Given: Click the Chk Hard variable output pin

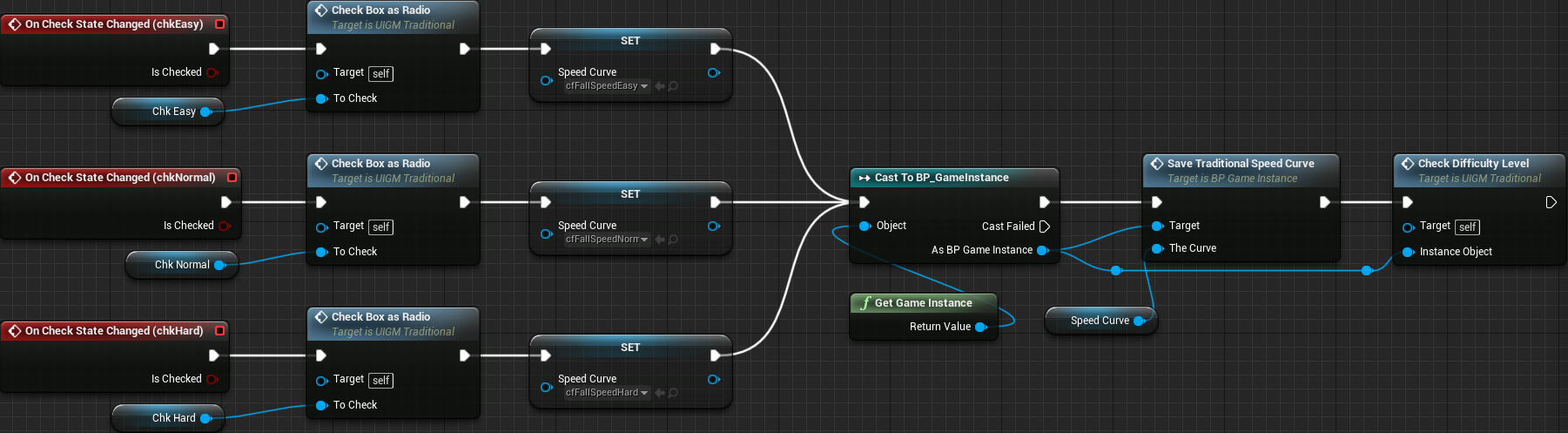Looking at the screenshot, I should point(206,418).
